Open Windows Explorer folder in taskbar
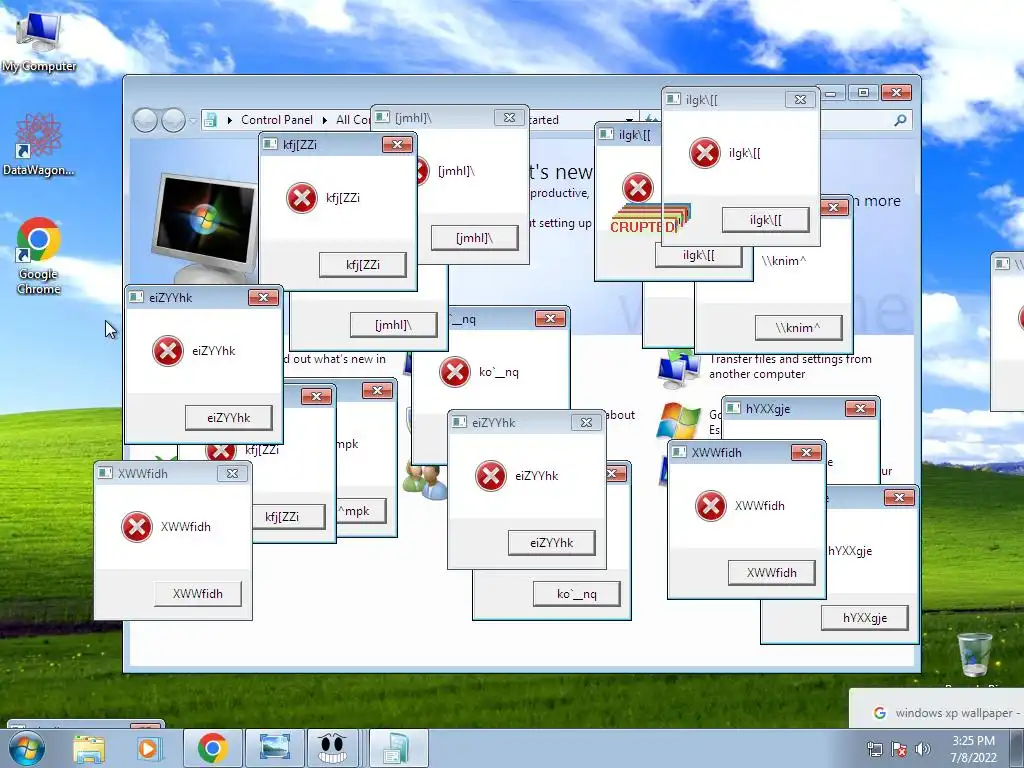The width and height of the screenshot is (1024, 768). pyautogui.click(x=89, y=748)
